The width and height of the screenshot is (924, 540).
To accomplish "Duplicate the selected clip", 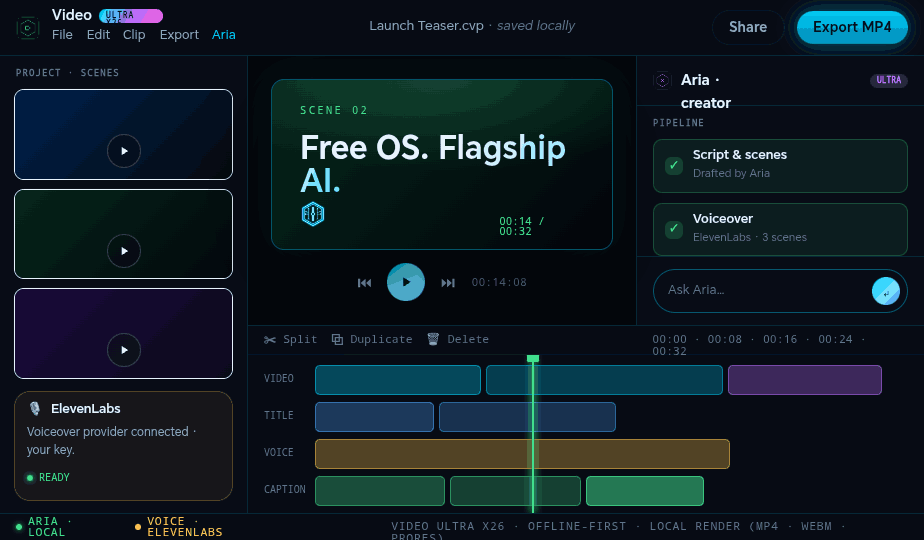I will tap(372, 340).
